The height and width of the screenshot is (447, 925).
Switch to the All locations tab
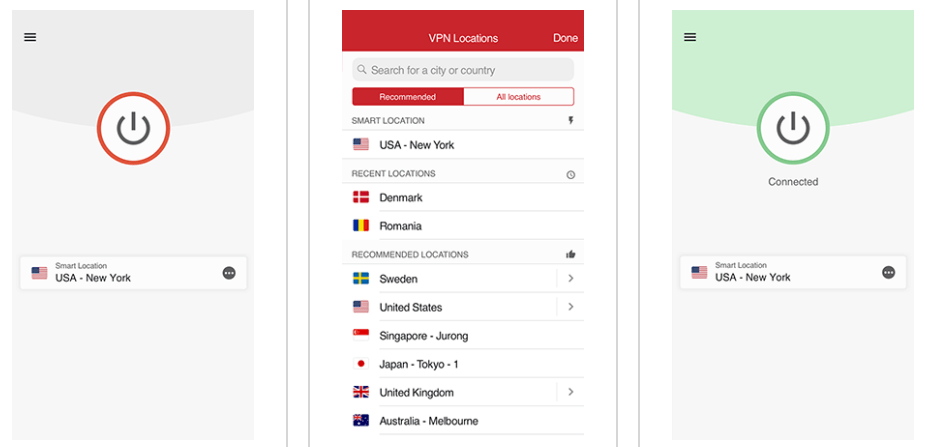click(x=519, y=97)
